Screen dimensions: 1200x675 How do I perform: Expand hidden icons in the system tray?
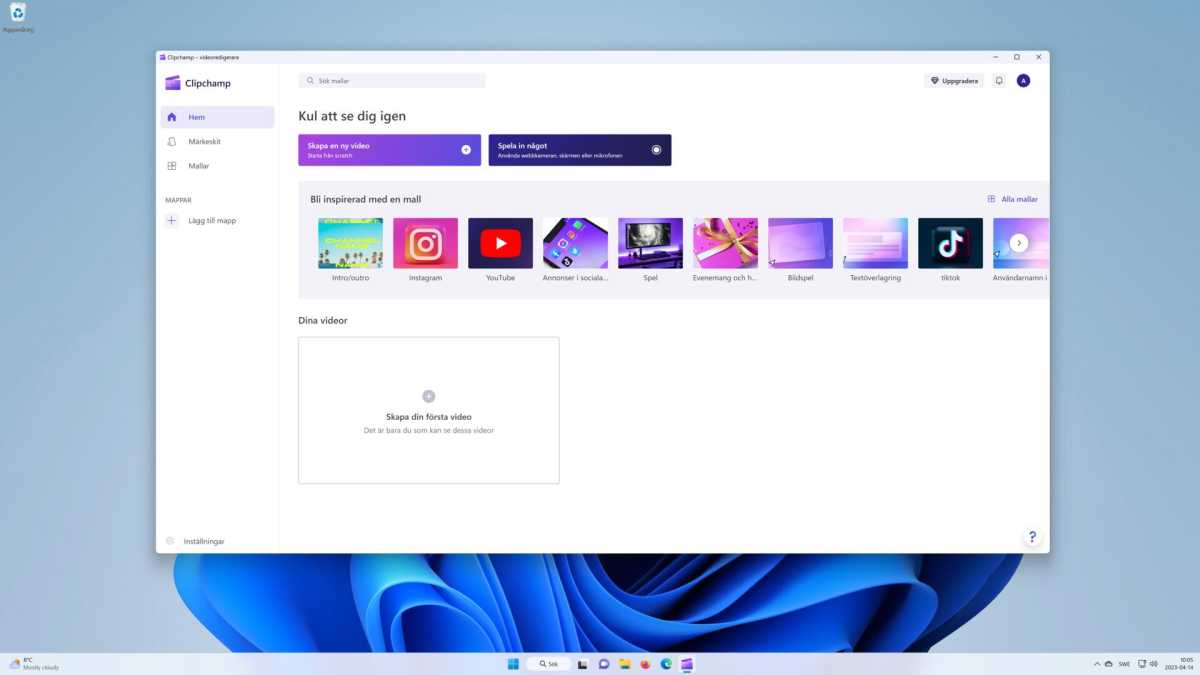point(1095,663)
